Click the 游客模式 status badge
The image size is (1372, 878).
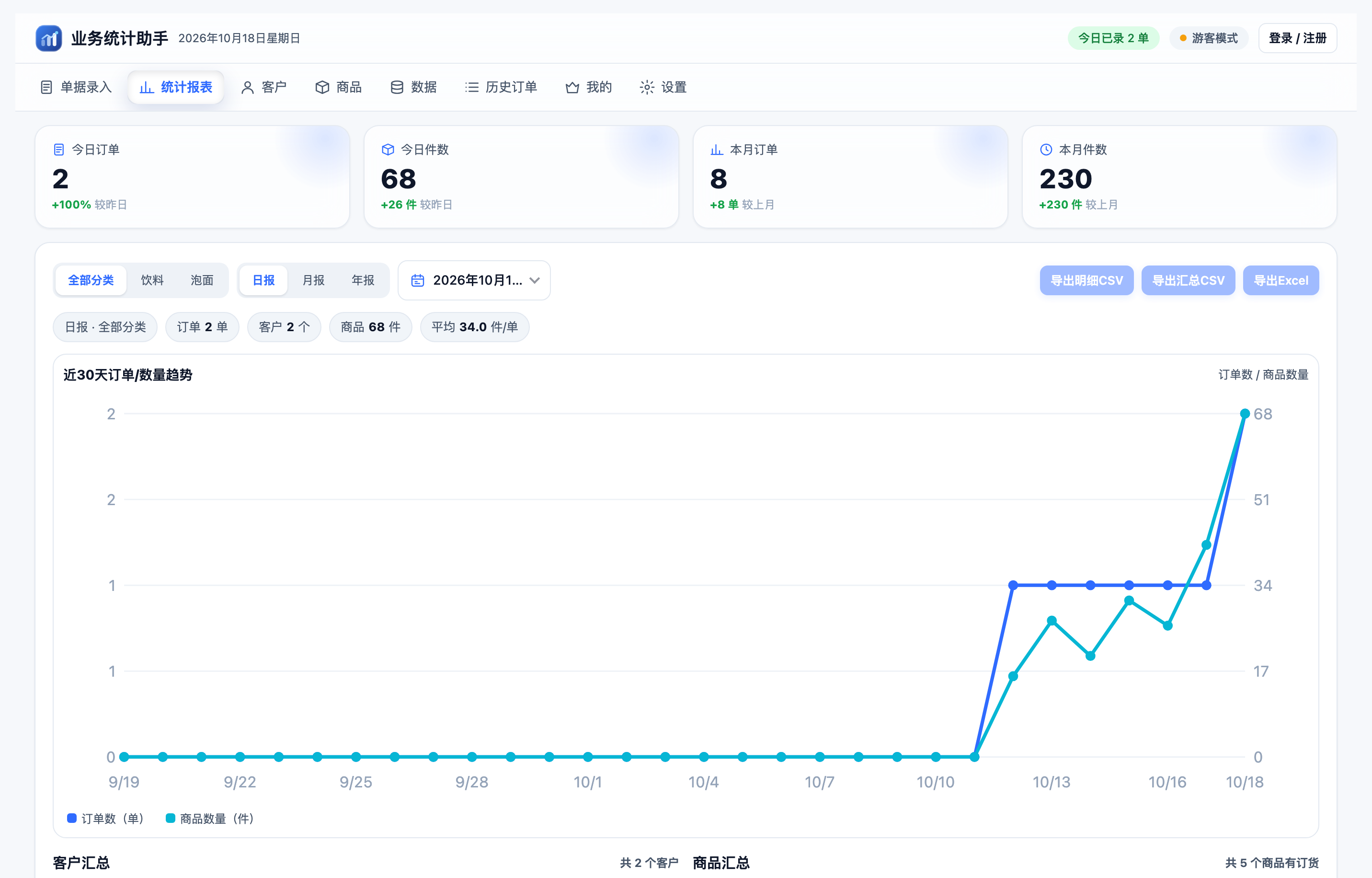[x=1209, y=38]
